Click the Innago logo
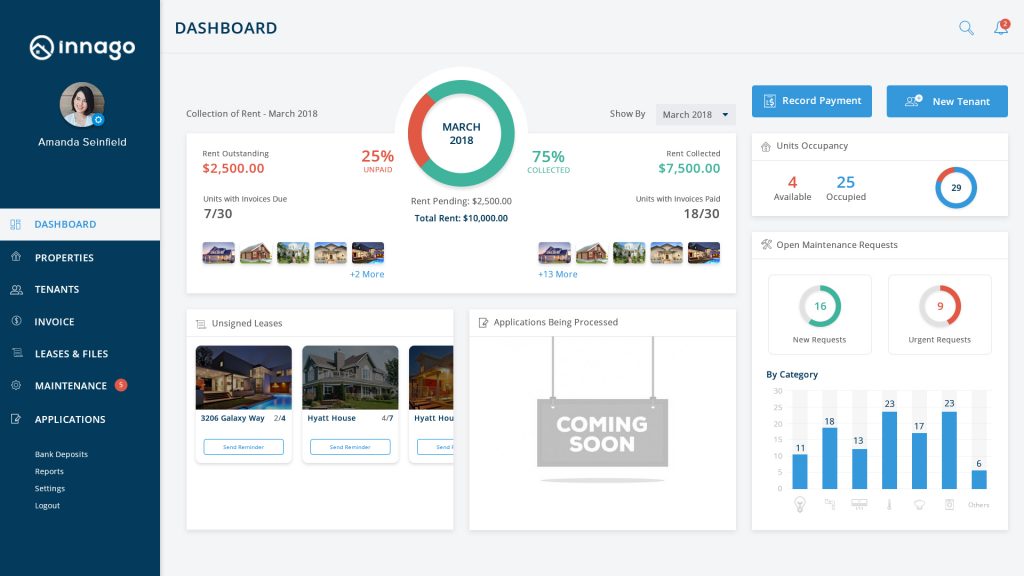1024x576 pixels. [x=81, y=47]
